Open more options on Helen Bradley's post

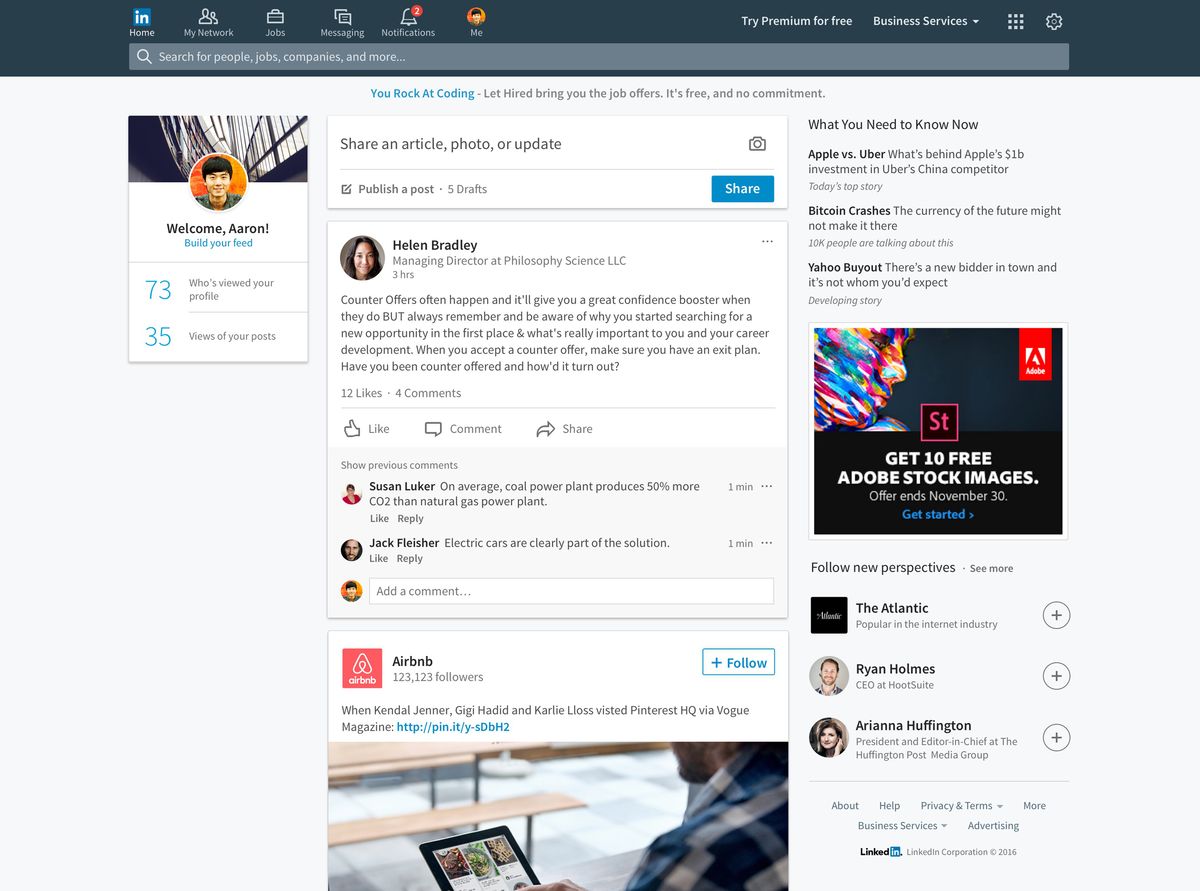pos(767,242)
